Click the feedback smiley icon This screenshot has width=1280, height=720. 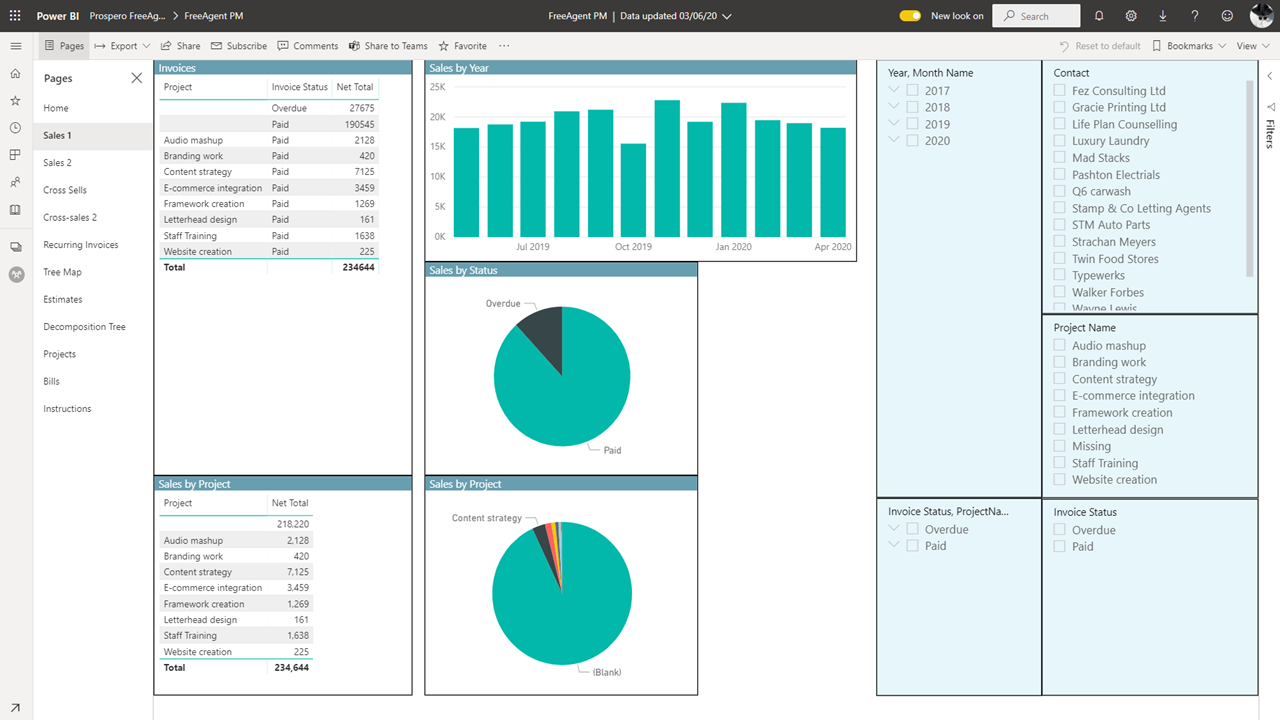tap(1227, 16)
